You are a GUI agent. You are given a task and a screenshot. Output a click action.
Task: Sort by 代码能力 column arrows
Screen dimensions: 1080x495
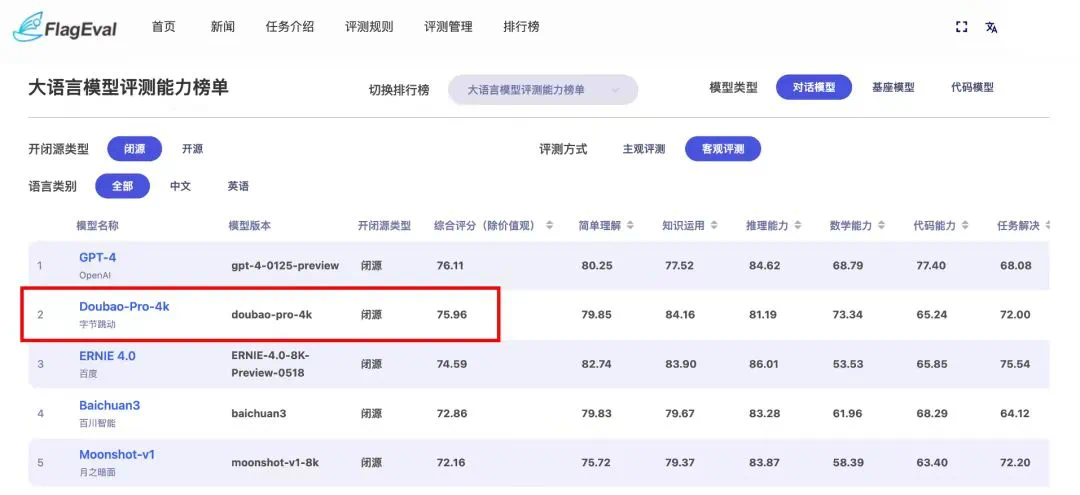pyautogui.click(x=966, y=226)
